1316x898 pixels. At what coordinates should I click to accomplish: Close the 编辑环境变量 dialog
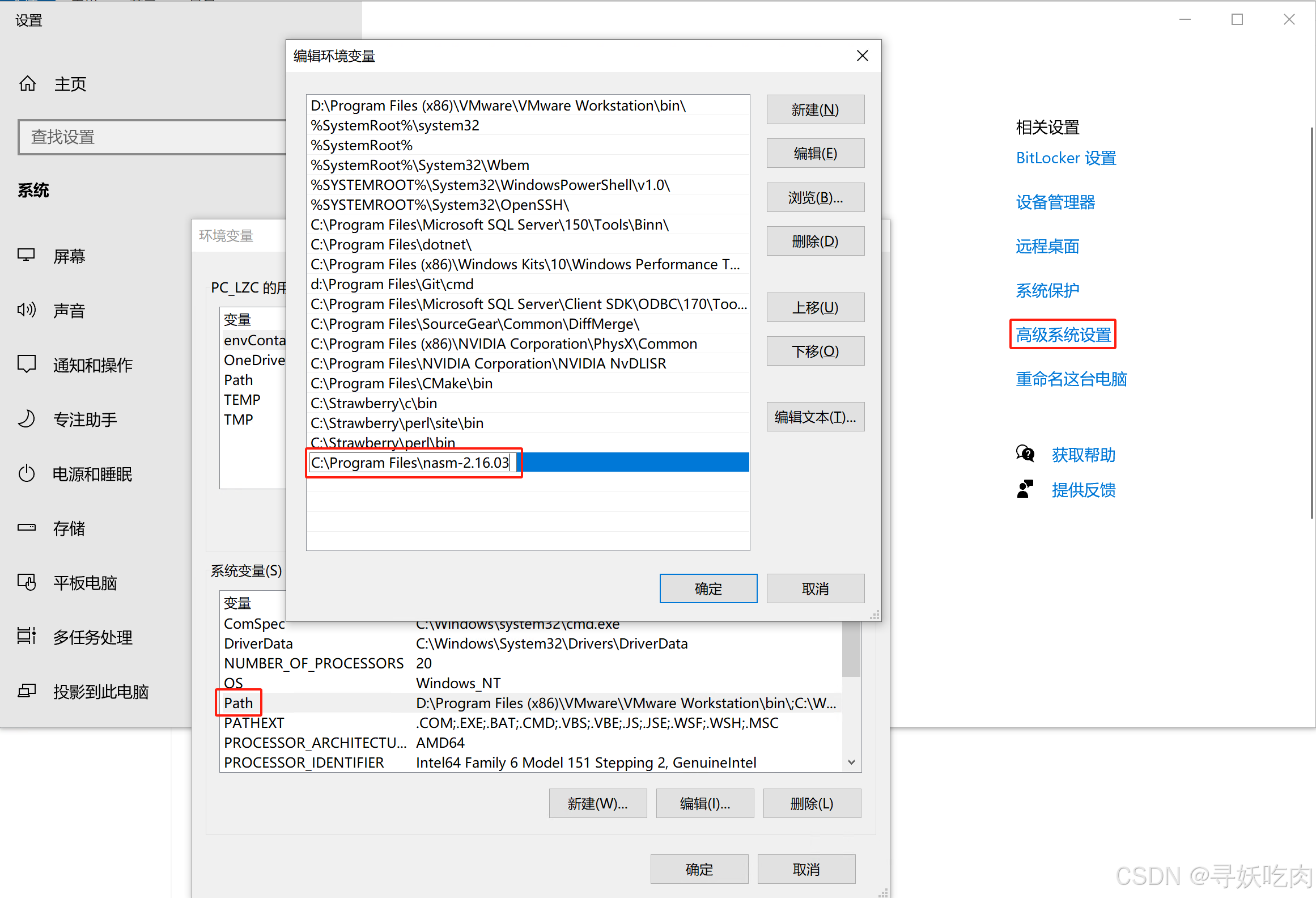tap(863, 56)
